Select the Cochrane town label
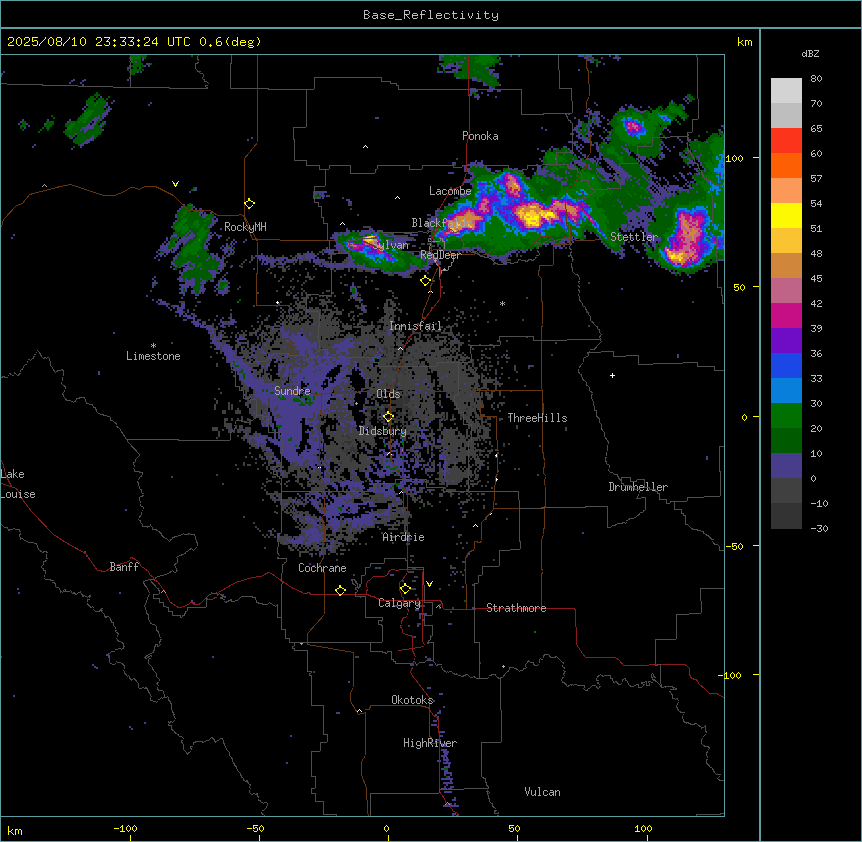 (322, 568)
